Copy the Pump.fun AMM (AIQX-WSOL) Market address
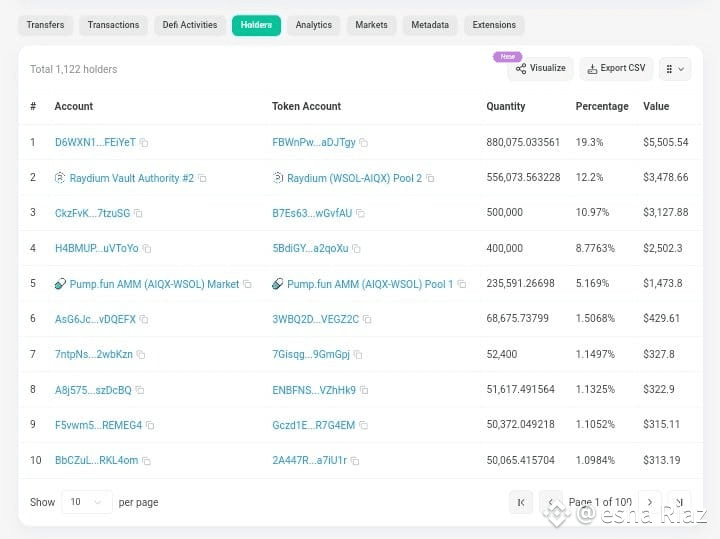This screenshot has width=720, height=539. (247, 284)
